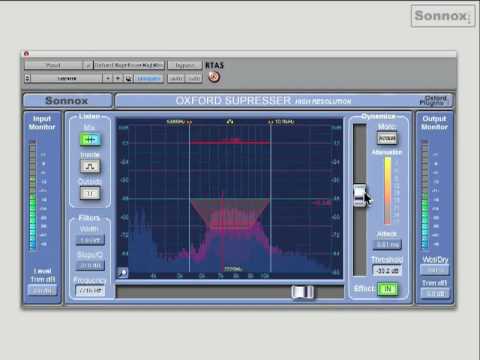480x360 pixels.
Task: Click the red center frequency line on the graph
Action: [x=223, y=233]
